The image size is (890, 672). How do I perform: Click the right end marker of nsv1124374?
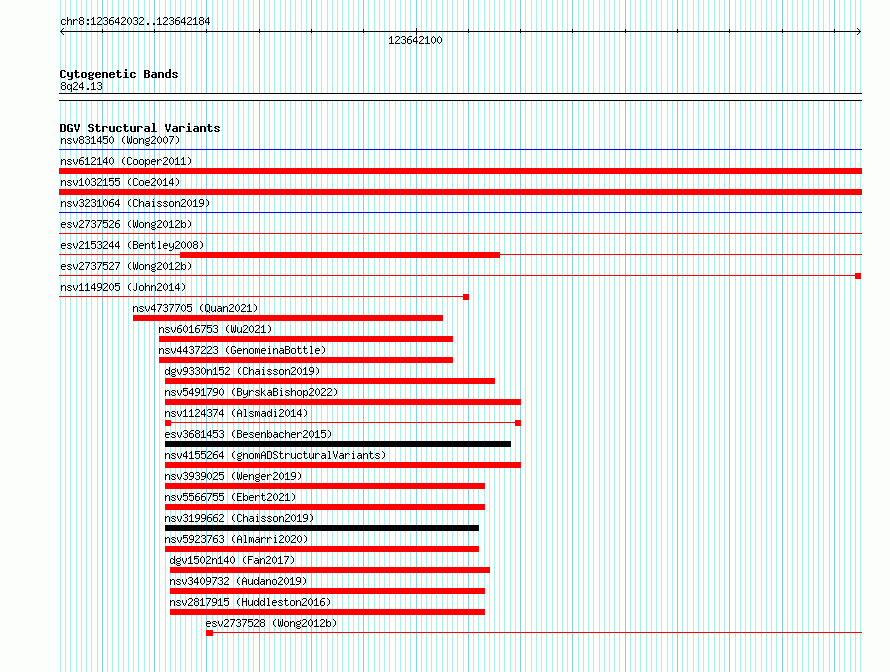tap(518, 423)
